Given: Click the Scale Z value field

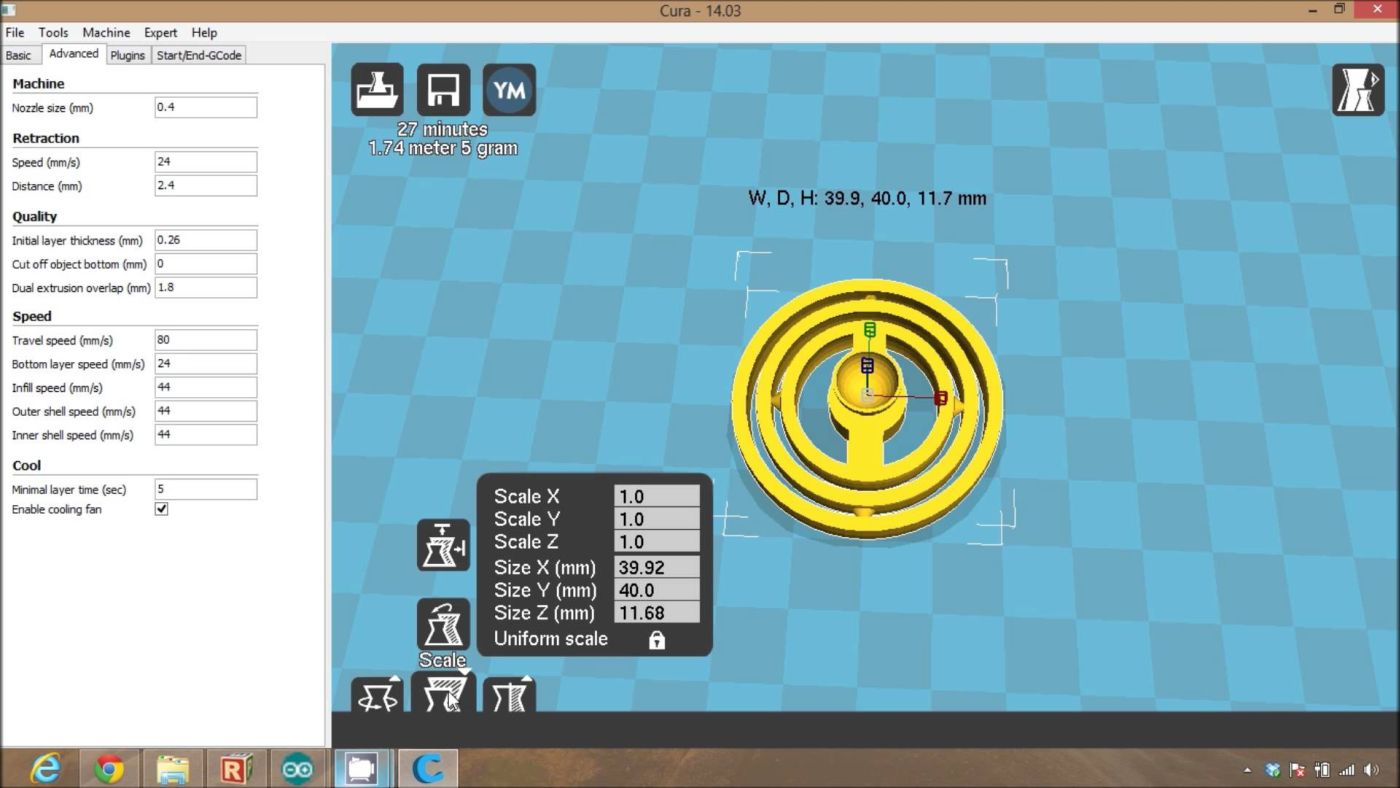Looking at the screenshot, I should coord(656,542).
